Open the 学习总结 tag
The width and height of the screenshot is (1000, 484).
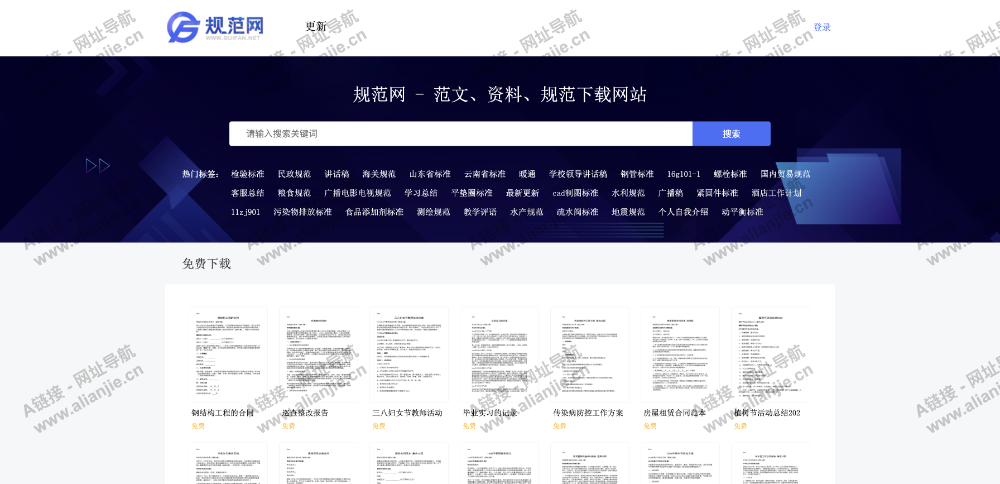pos(421,193)
